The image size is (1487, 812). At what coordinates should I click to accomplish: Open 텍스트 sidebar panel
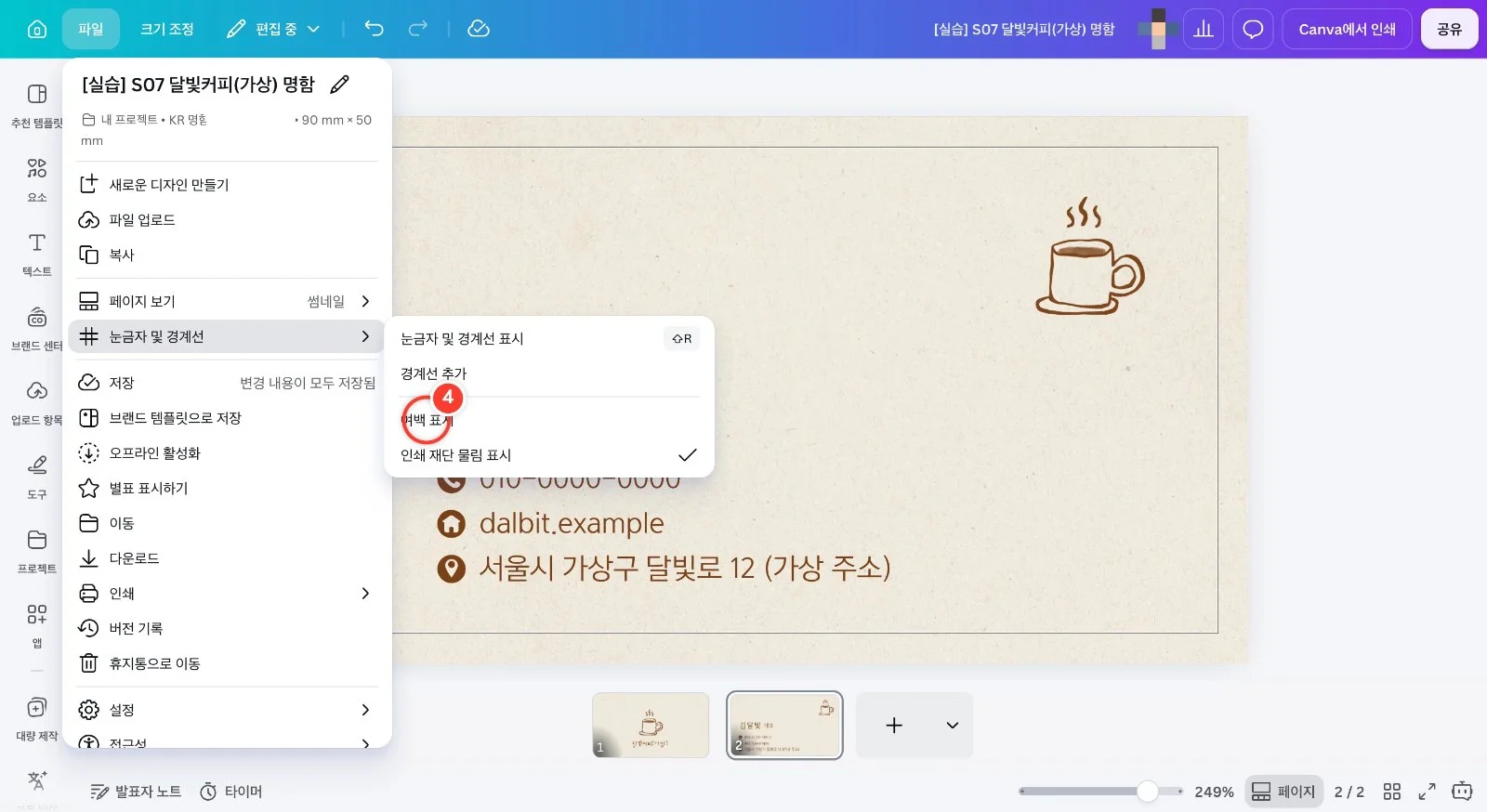click(x=37, y=254)
